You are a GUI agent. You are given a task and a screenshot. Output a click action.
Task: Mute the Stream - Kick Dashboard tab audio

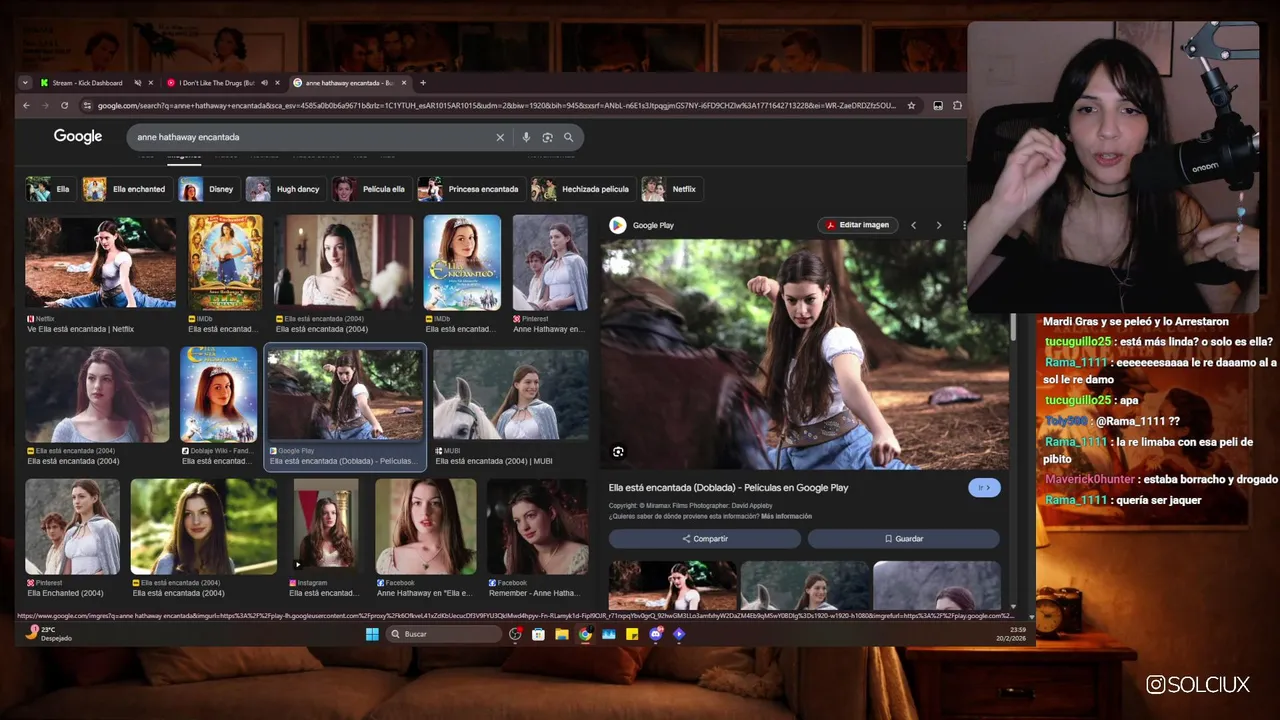pos(137,83)
